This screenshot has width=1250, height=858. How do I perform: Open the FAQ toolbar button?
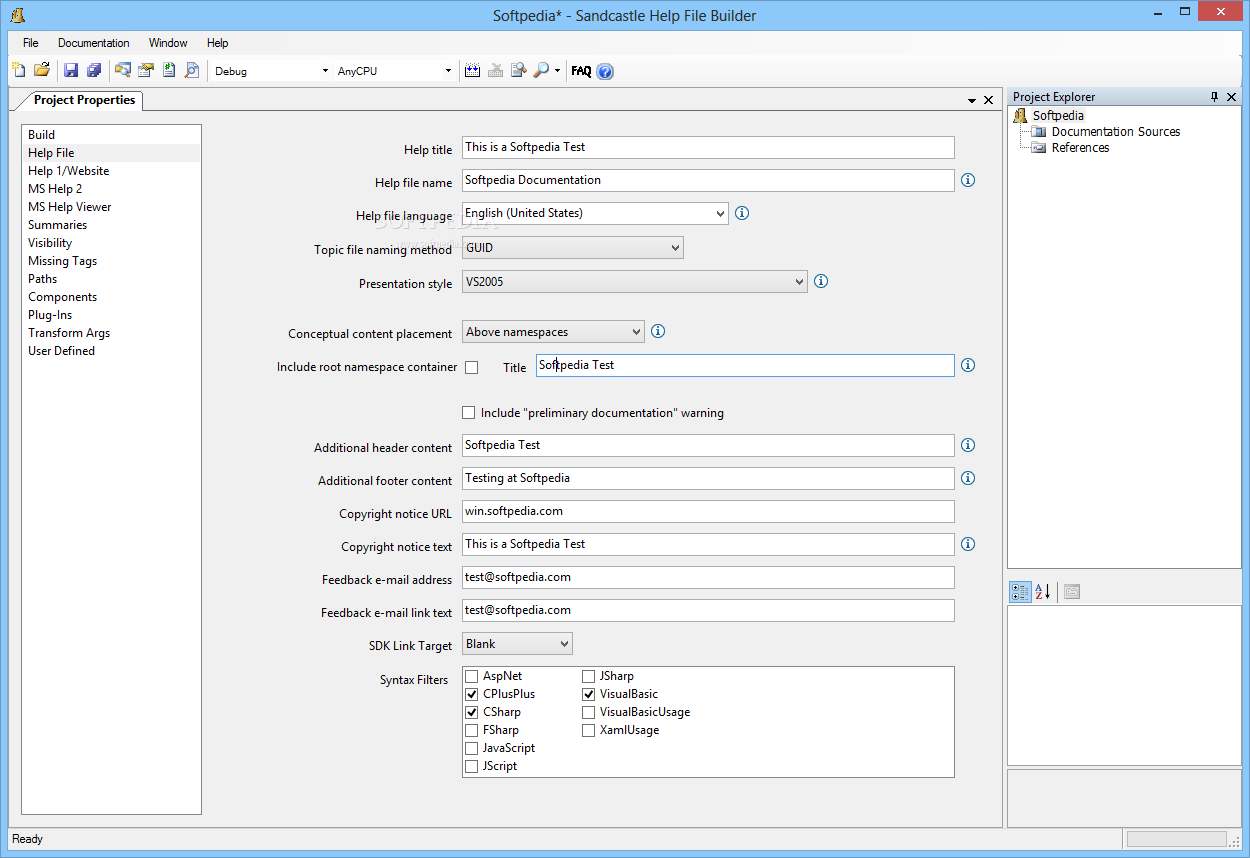581,71
